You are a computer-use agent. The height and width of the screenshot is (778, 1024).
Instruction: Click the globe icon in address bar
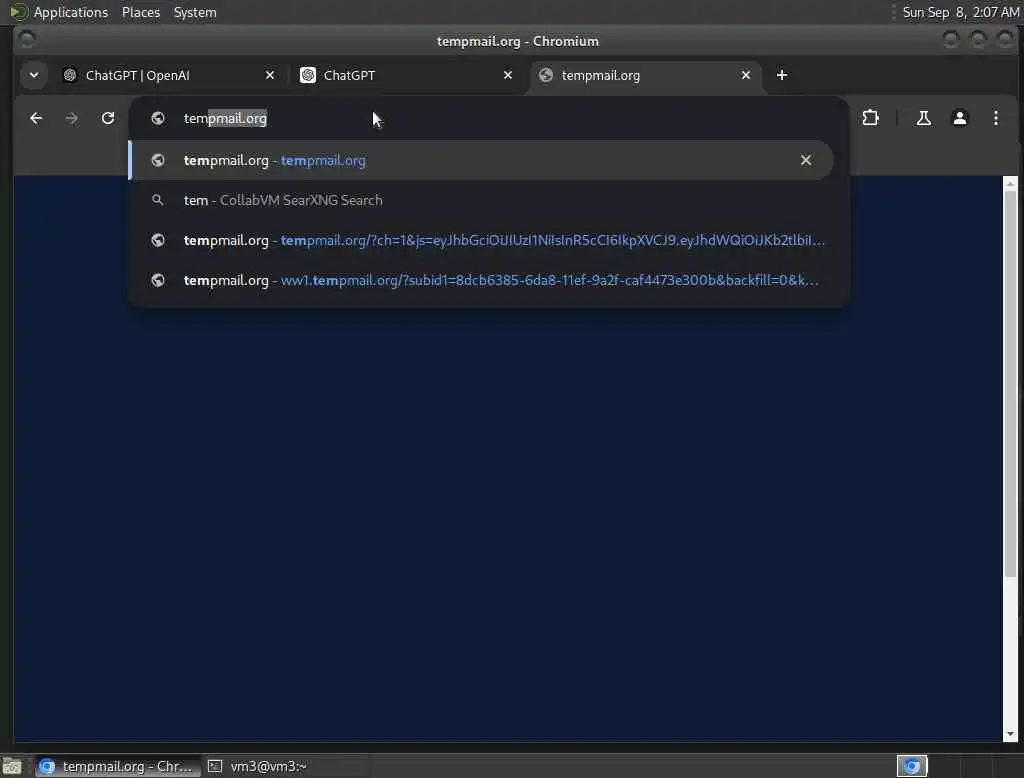(157, 118)
